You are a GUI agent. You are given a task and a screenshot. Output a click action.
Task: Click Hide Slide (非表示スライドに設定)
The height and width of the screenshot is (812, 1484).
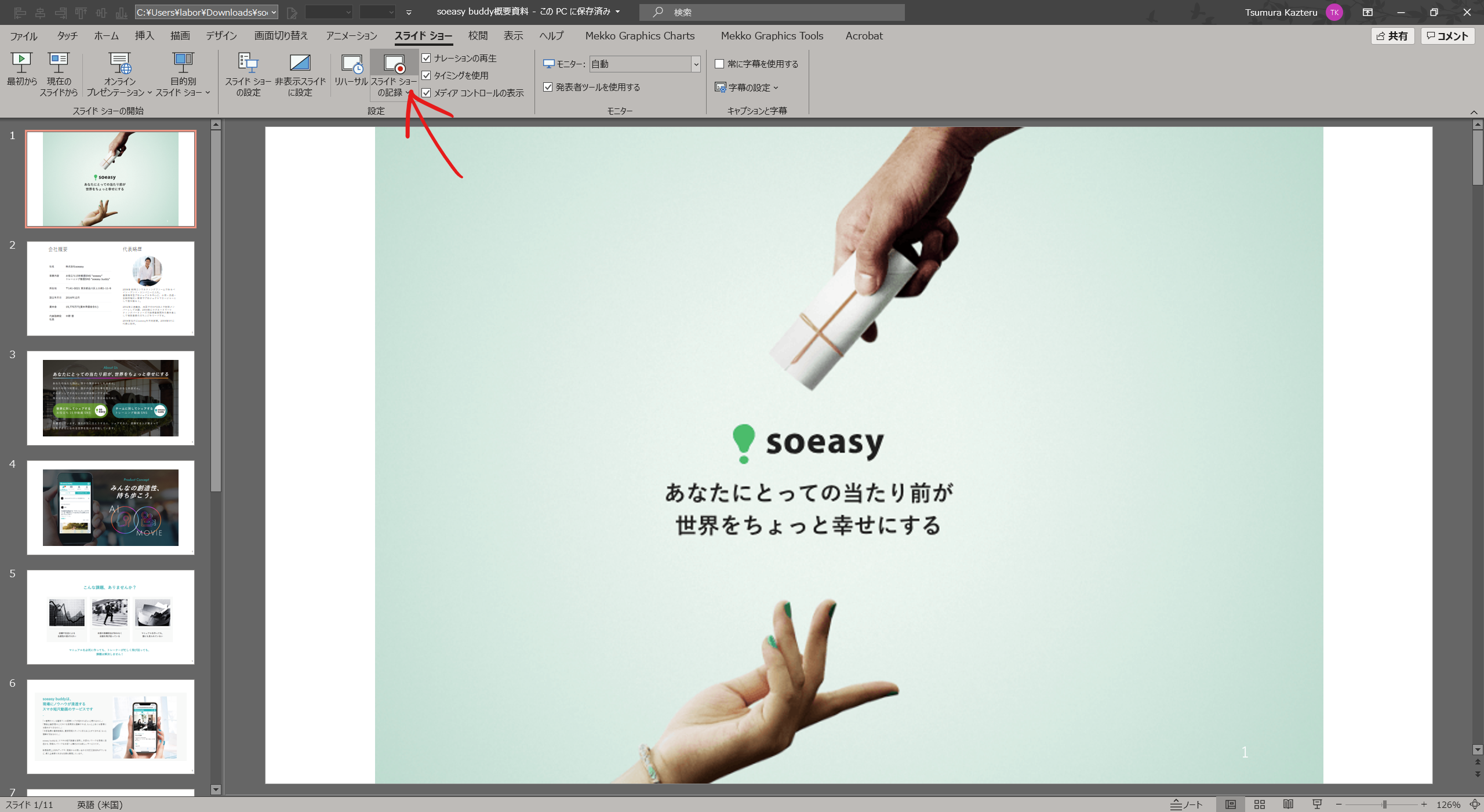300,74
